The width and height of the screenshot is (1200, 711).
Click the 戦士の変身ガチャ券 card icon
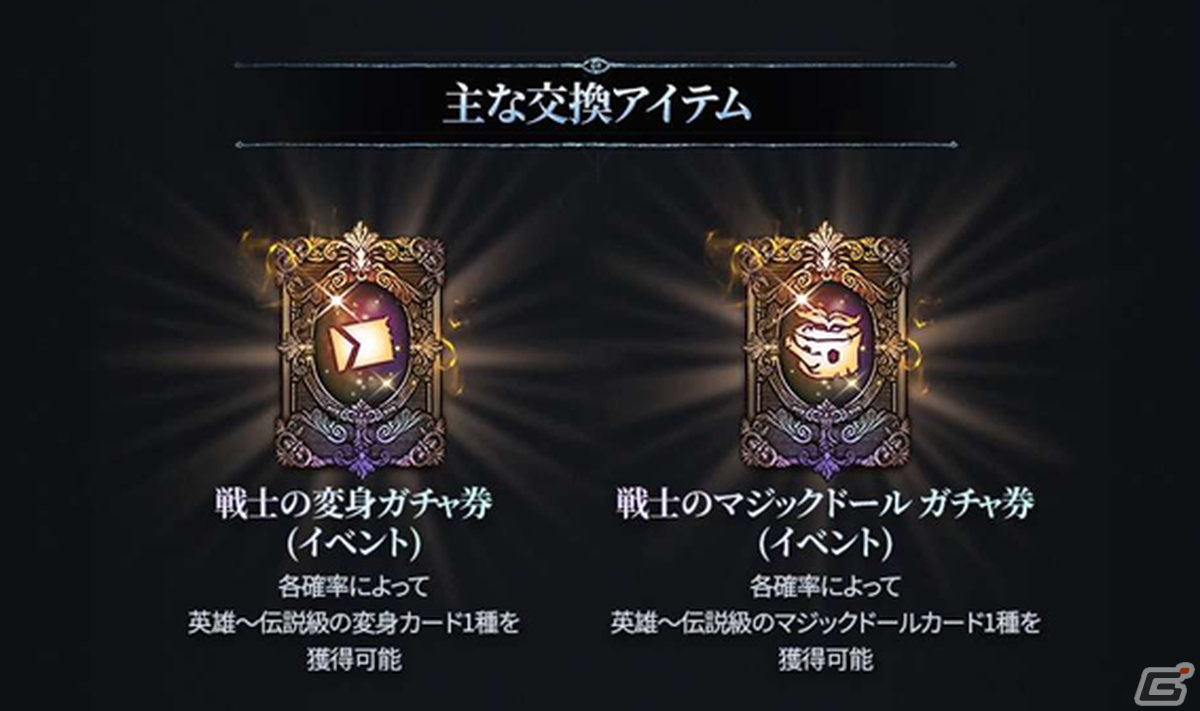point(359,351)
